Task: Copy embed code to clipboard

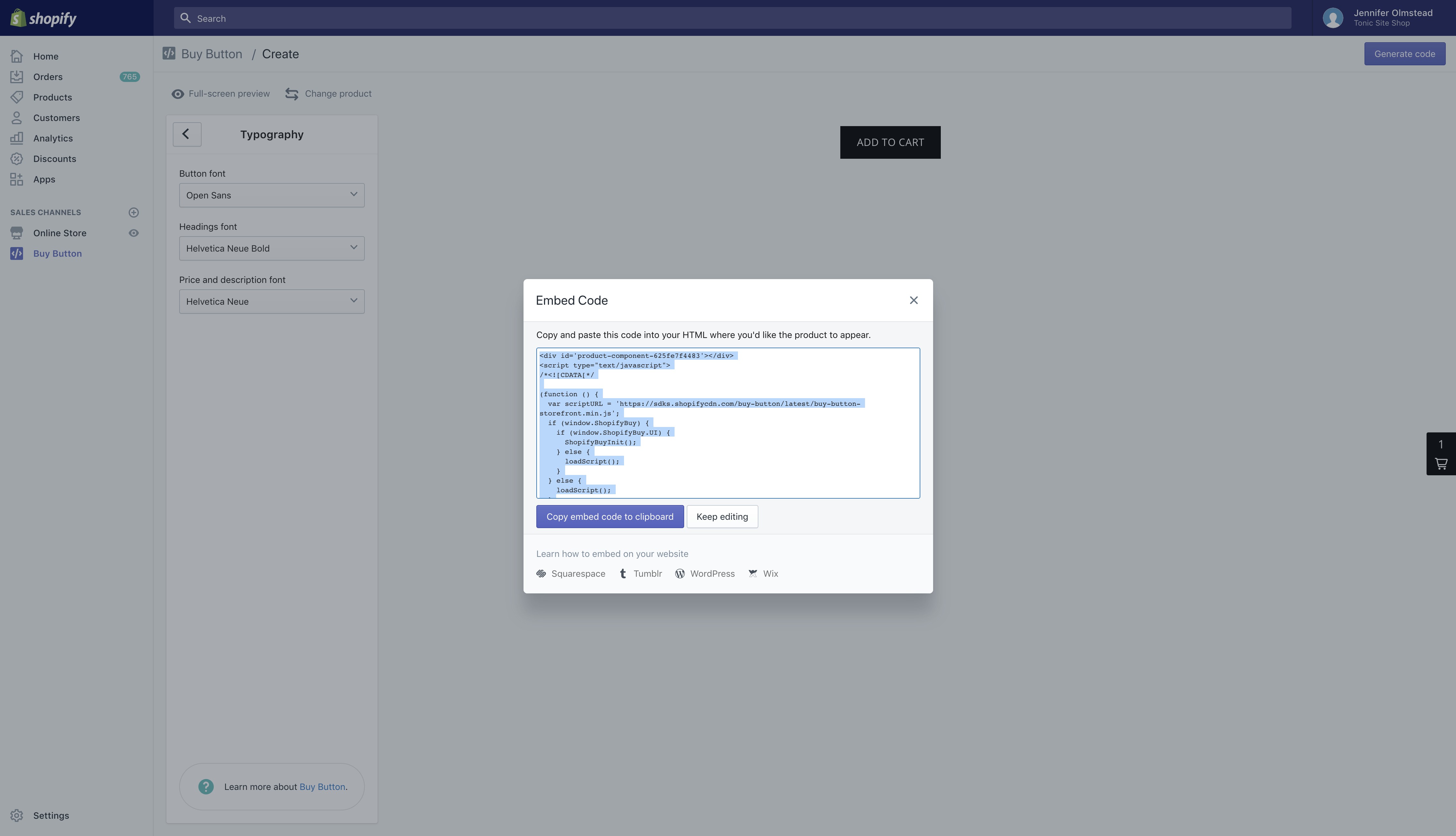Action: click(x=610, y=517)
